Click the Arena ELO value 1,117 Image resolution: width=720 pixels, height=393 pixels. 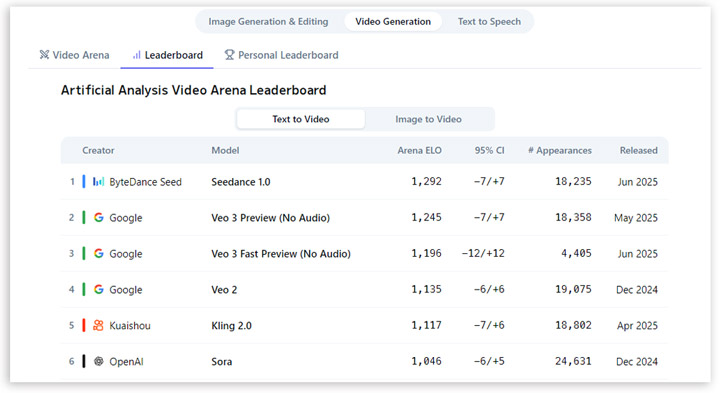tap(426, 325)
